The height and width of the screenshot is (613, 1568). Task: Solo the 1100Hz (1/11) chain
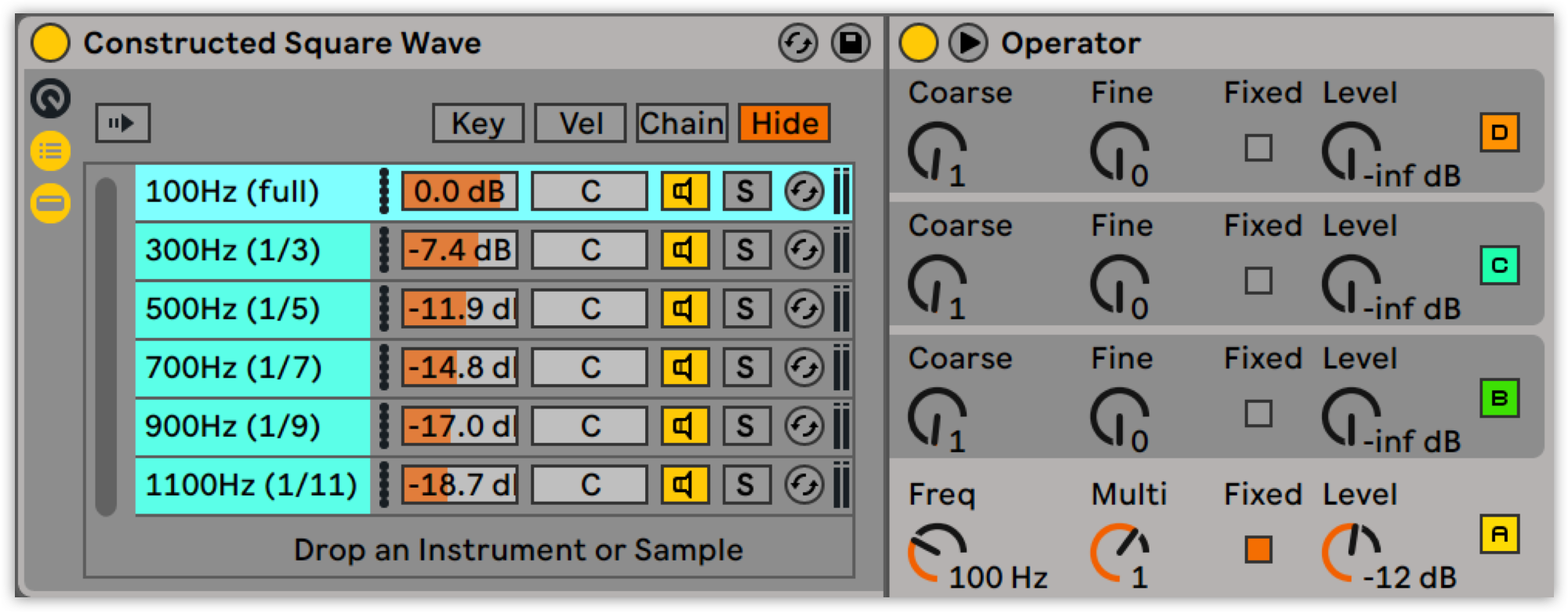click(746, 485)
